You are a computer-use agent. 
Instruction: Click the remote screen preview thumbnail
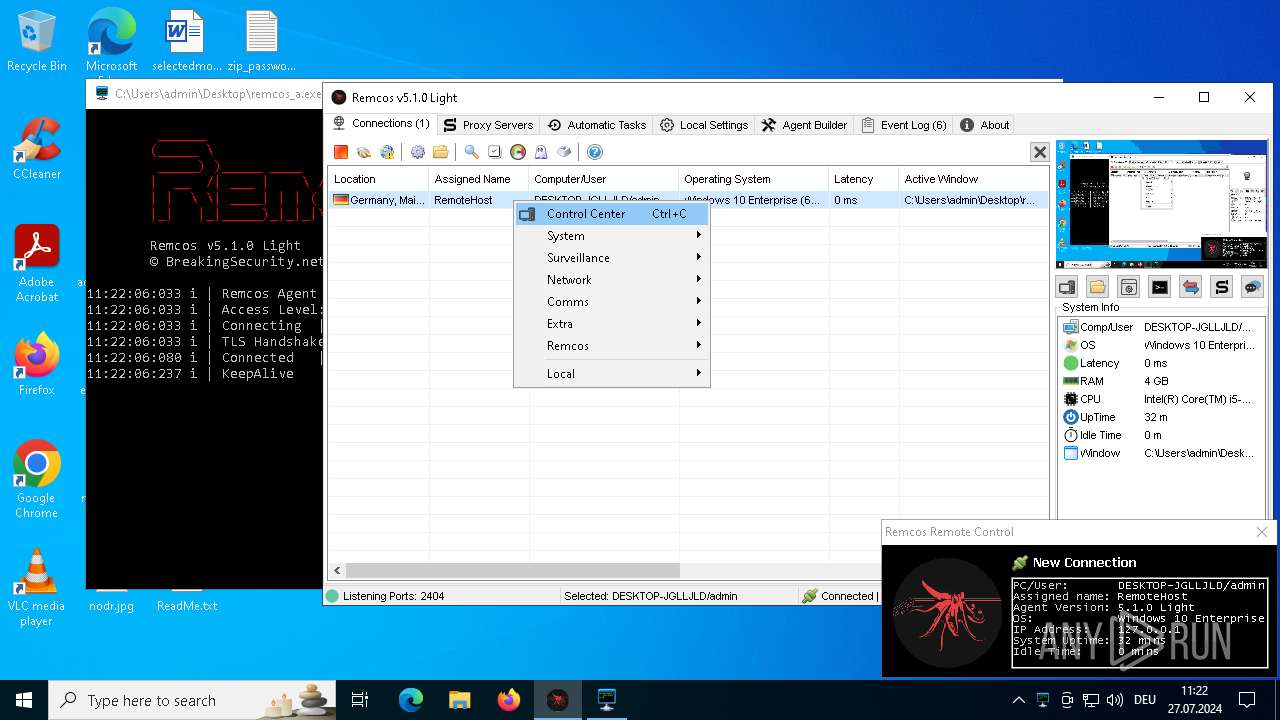[x=1162, y=204]
